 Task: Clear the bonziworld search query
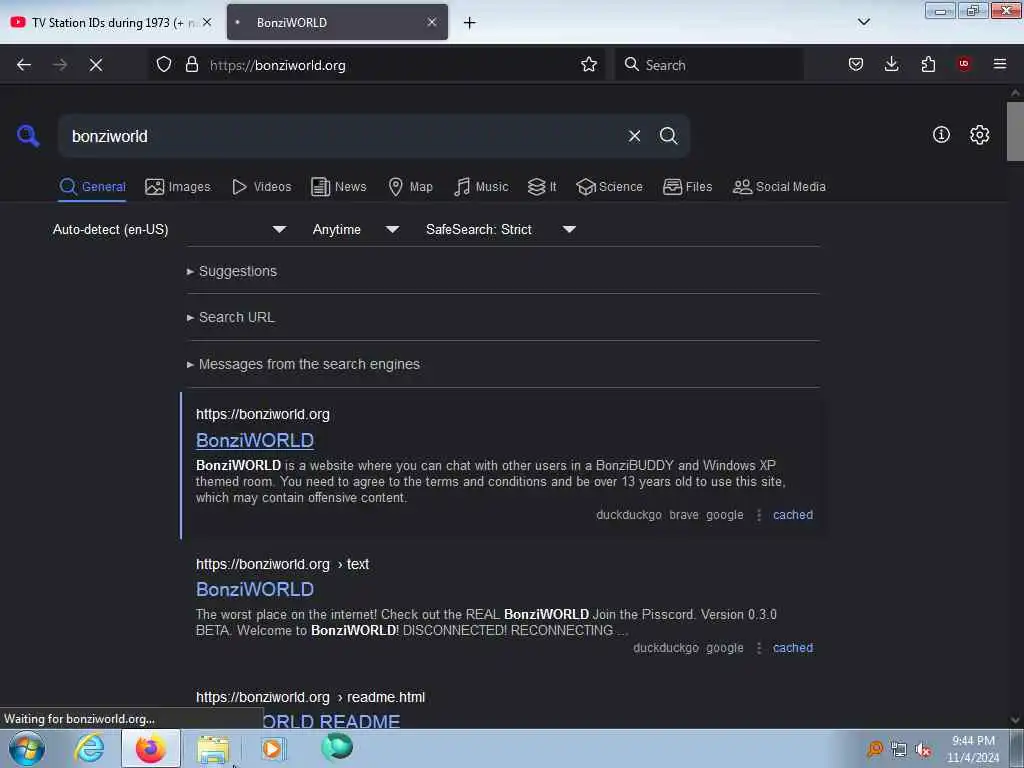pyautogui.click(x=634, y=136)
